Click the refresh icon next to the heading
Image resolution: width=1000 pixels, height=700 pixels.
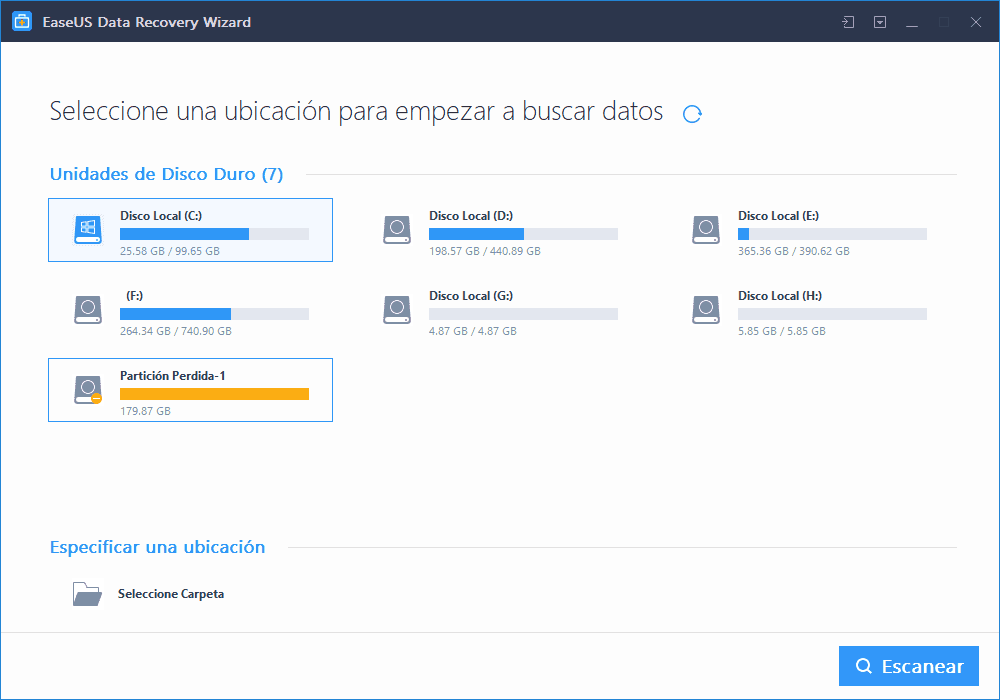(x=691, y=114)
